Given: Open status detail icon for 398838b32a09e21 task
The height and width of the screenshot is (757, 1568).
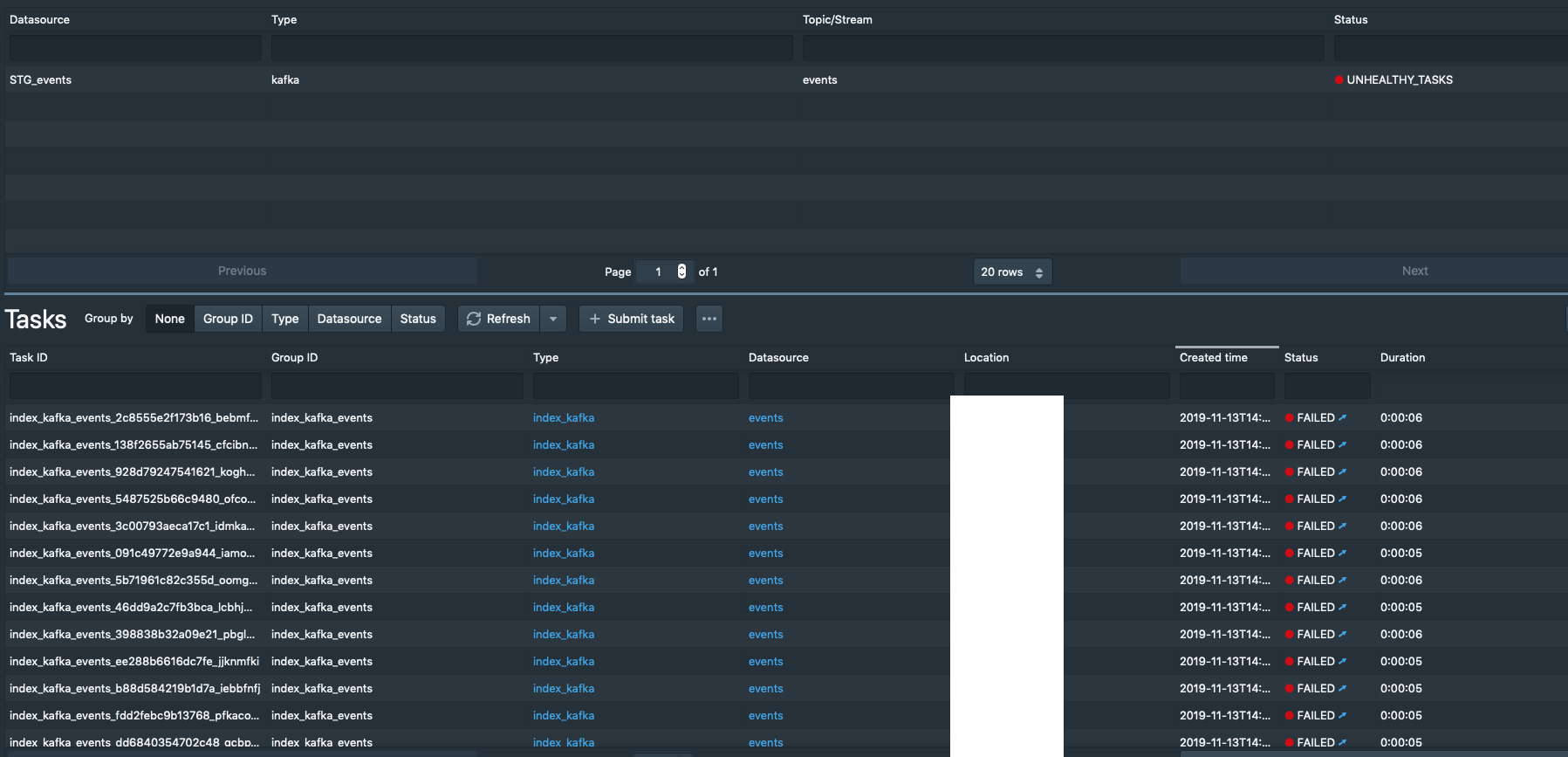Looking at the screenshot, I should tap(1342, 634).
